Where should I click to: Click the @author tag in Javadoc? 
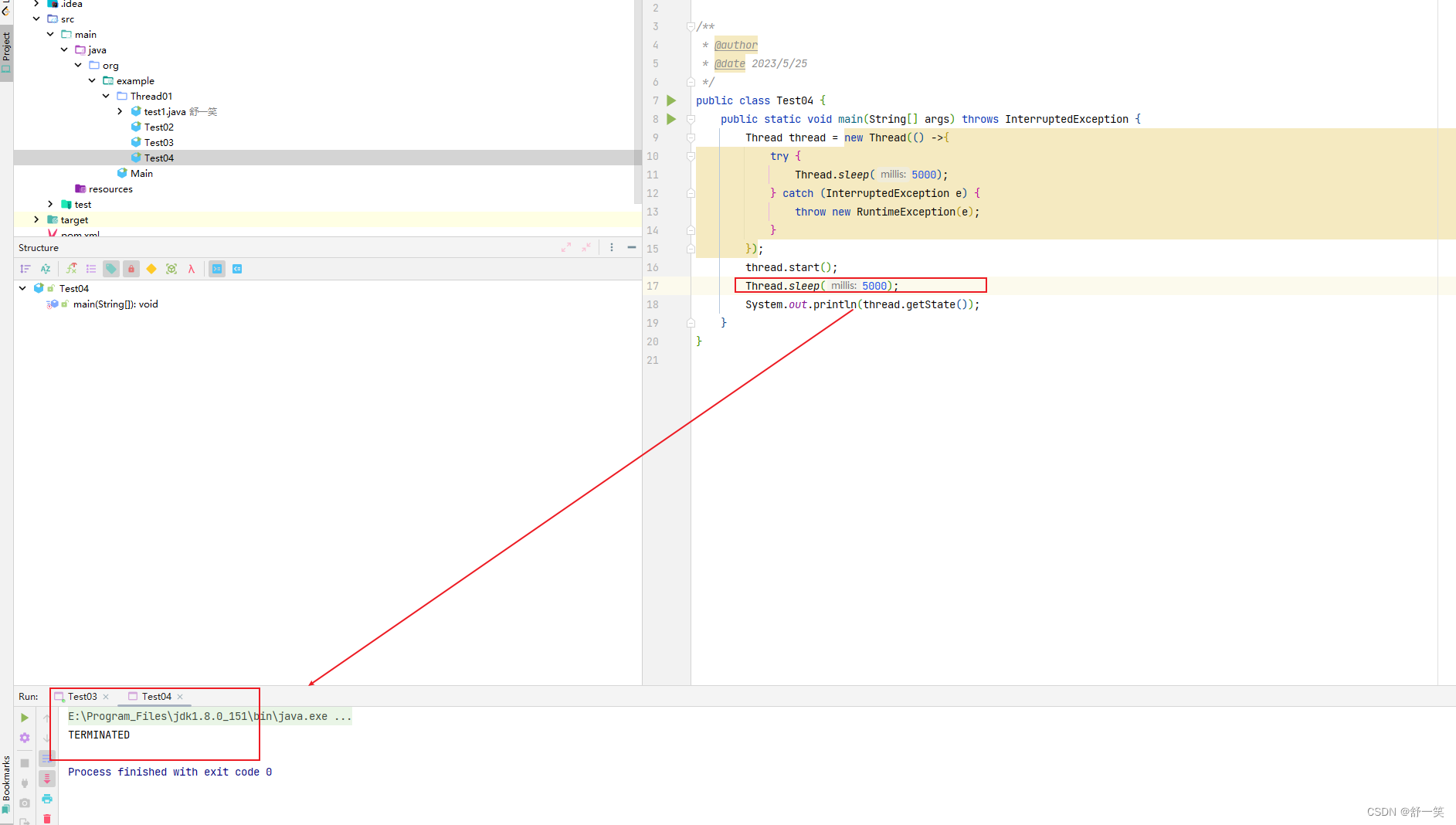pos(736,45)
